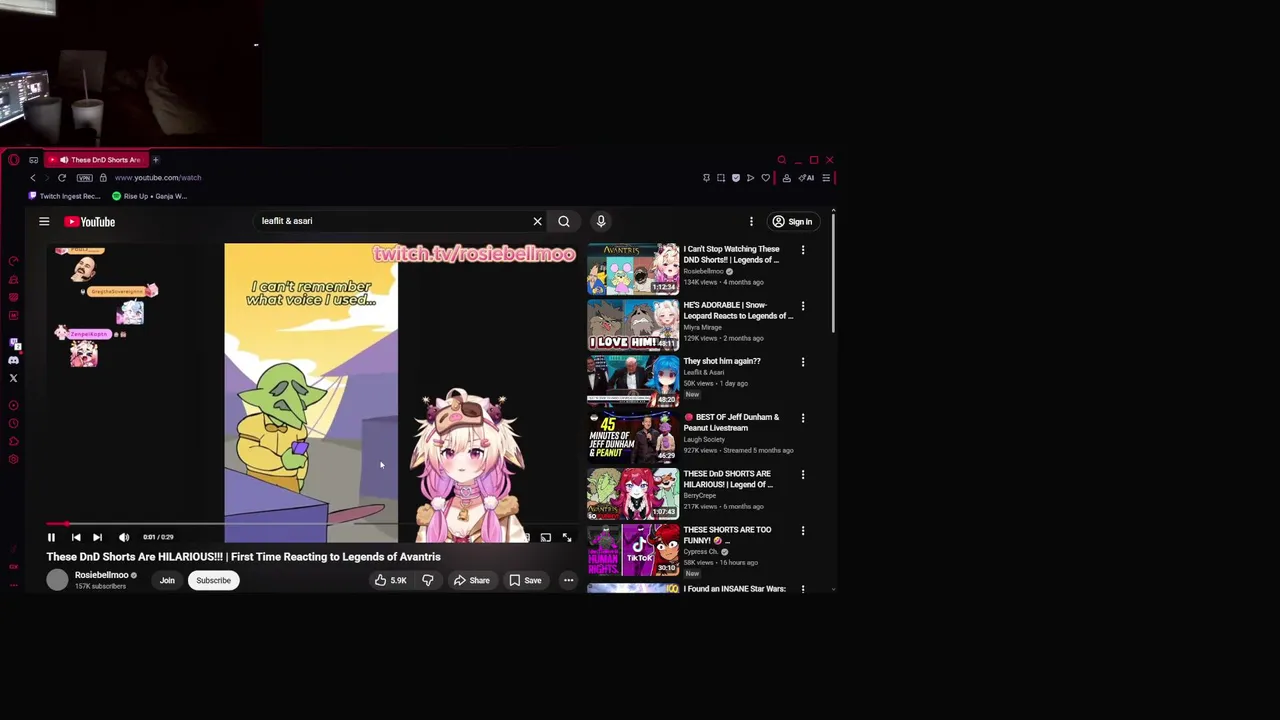Screen dimensions: 1280x720
Task: Open I Can't Stop Watching video thumbnail
Action: [x=633, y=268]
